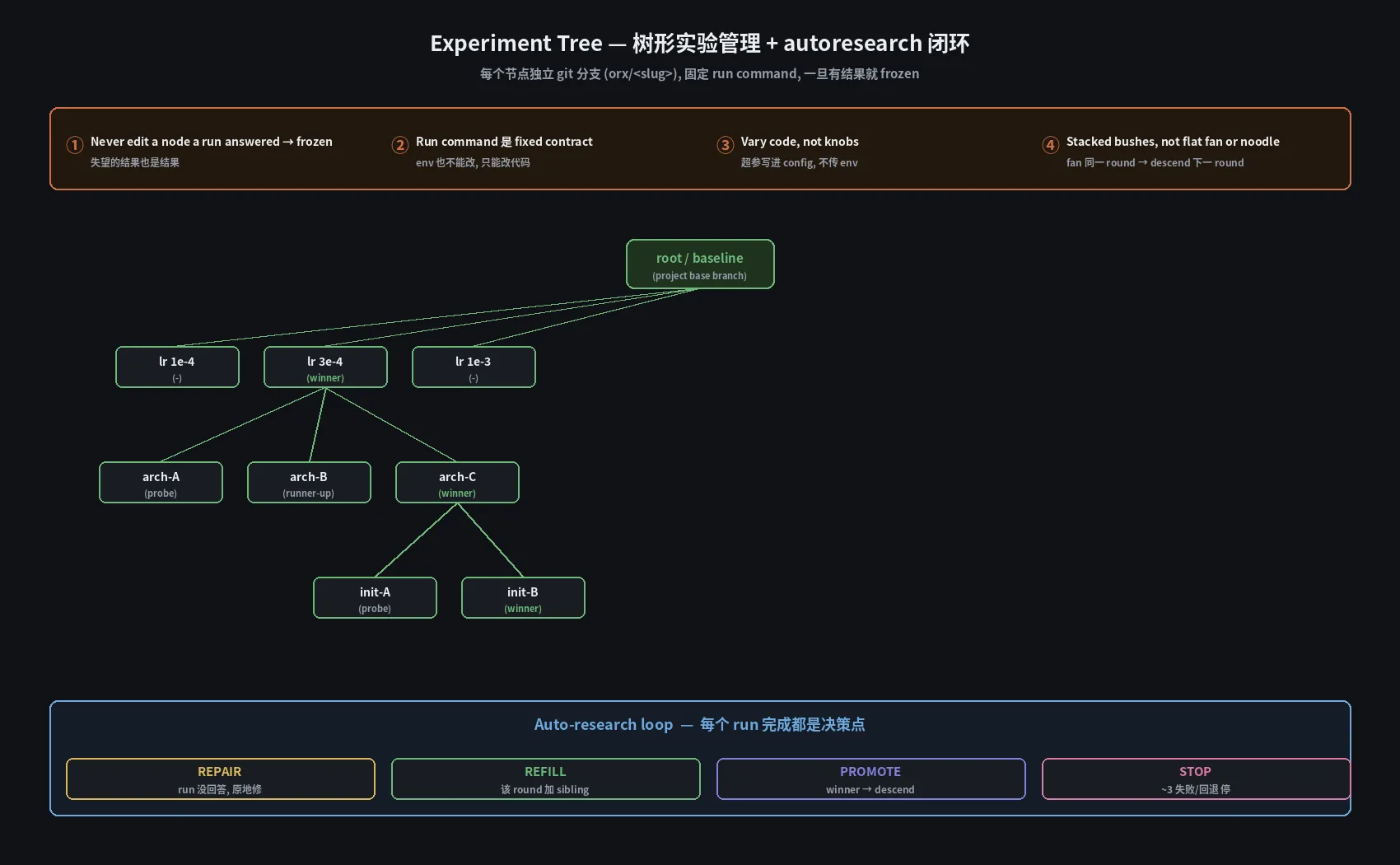
Task: Click the circled number 3 icon
Action: [725, 145]
